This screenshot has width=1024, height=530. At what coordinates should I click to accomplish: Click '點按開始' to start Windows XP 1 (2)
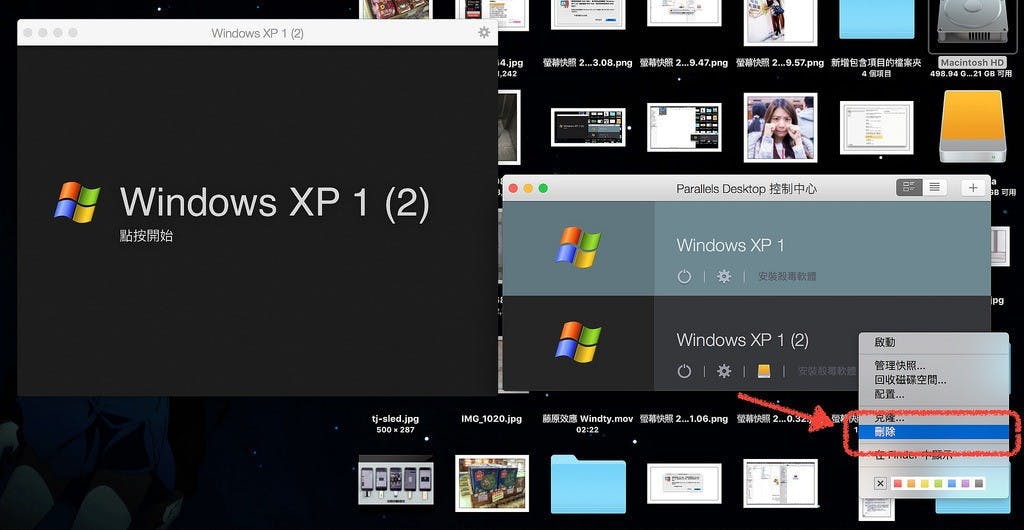click(146, 236)
